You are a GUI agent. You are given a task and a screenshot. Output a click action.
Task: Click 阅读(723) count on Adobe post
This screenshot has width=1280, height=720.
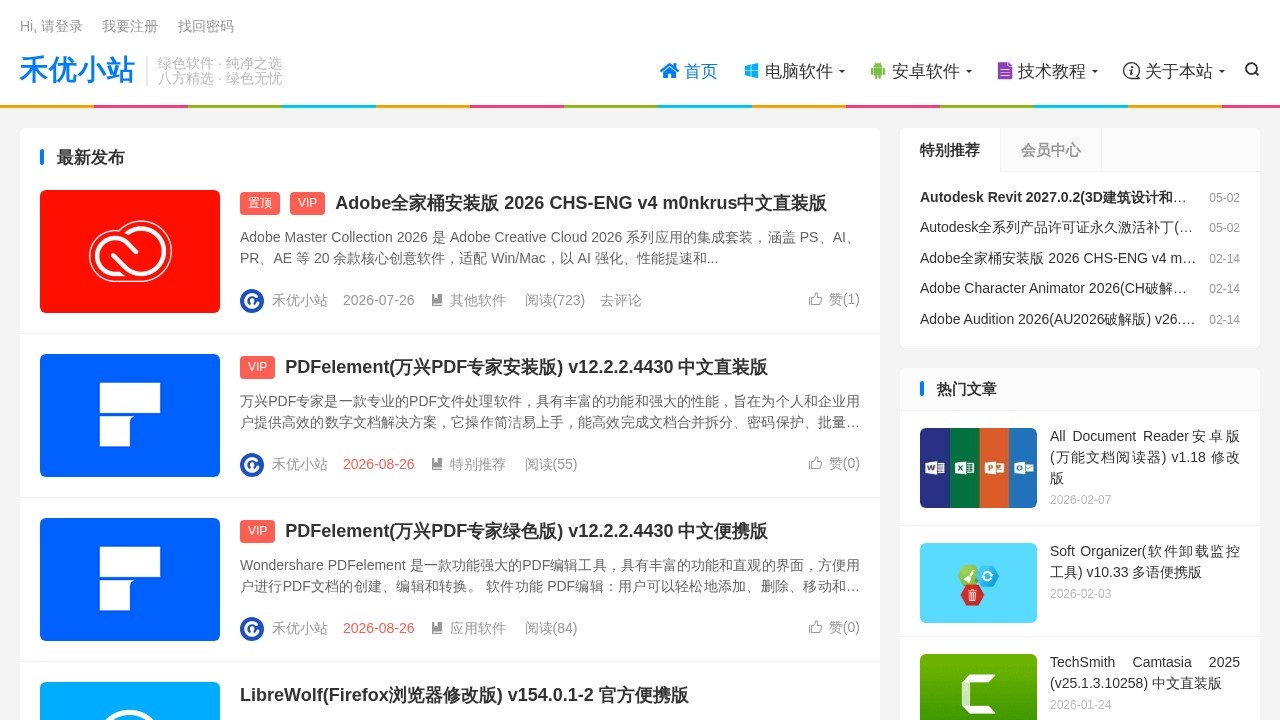[555, 300]
